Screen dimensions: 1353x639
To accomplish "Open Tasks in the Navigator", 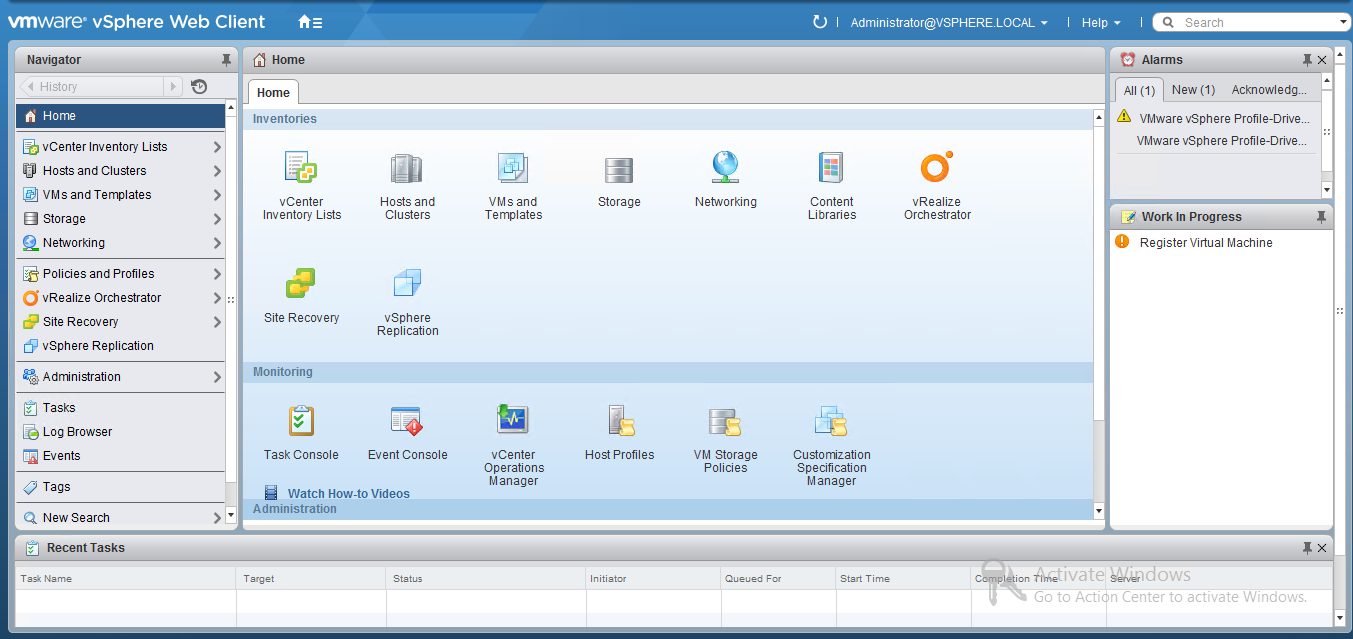I will tap(120, 408).
